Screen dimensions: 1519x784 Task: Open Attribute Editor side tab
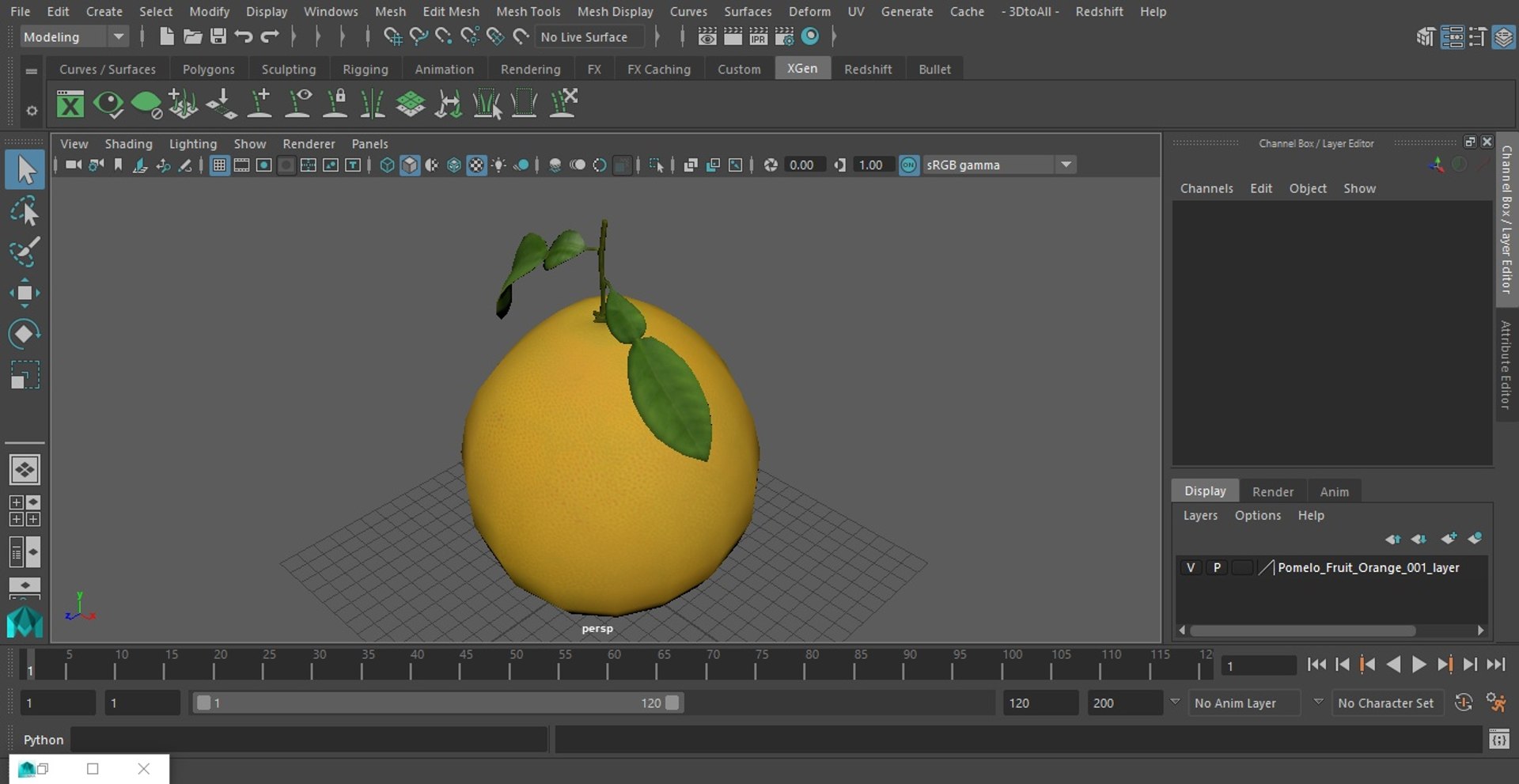pyautogui.click(x=1506, y=365)
